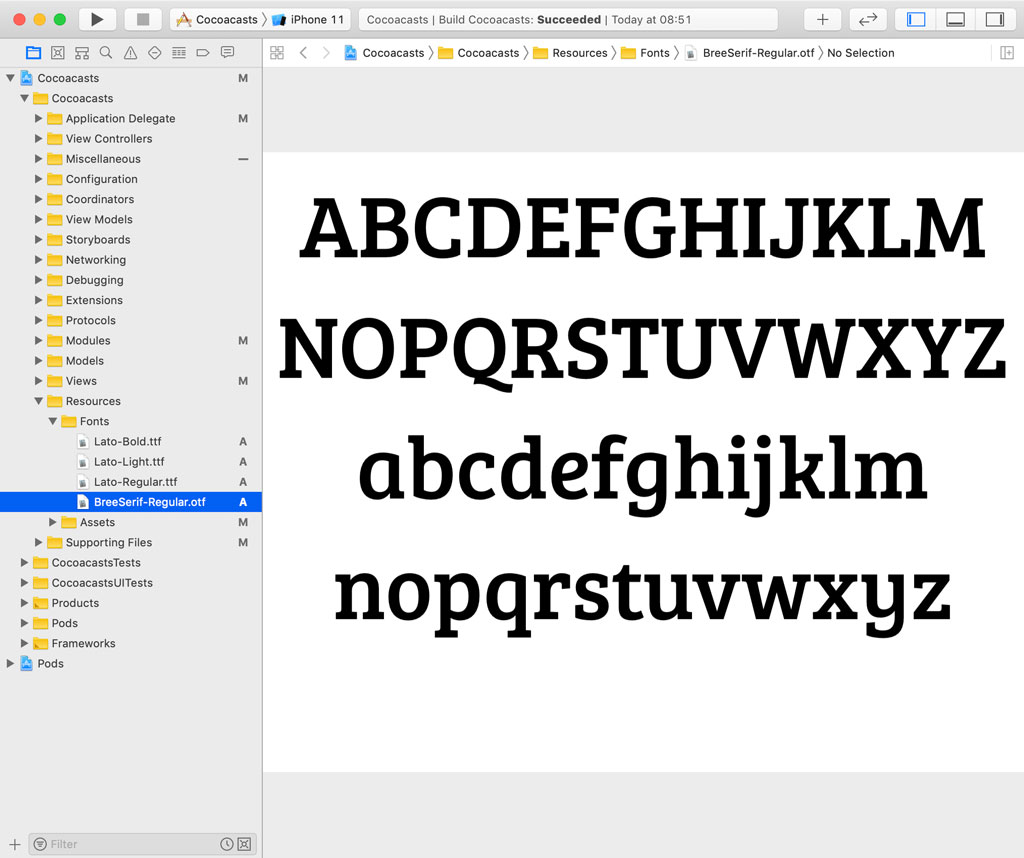The height and width of the screenshot is (858, 1024).
Task: Expand the View Controllers group
Action: pyautogui.click(x=39, y=138)
